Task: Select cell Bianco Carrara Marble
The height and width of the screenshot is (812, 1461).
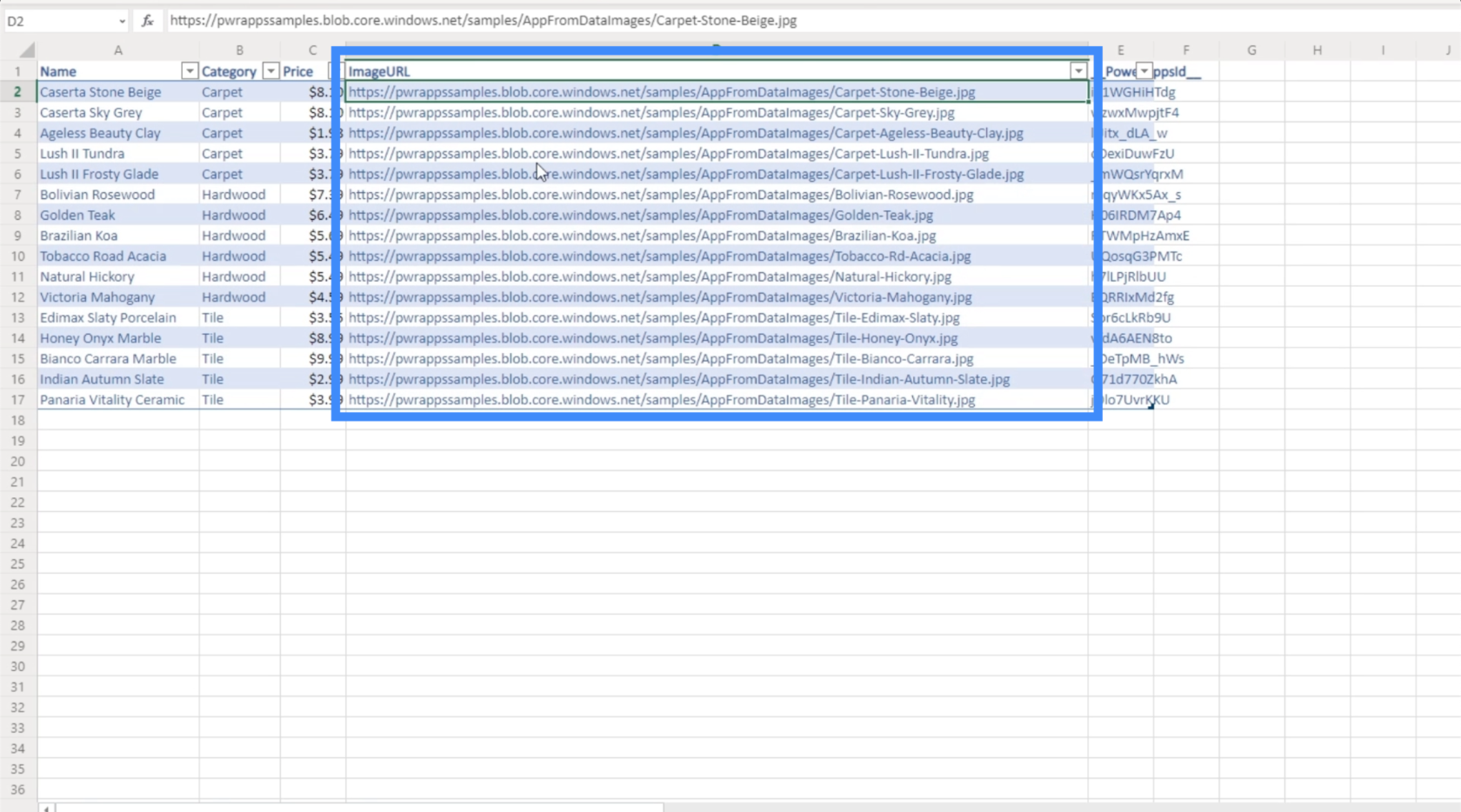Action: (x=118, y=359)
